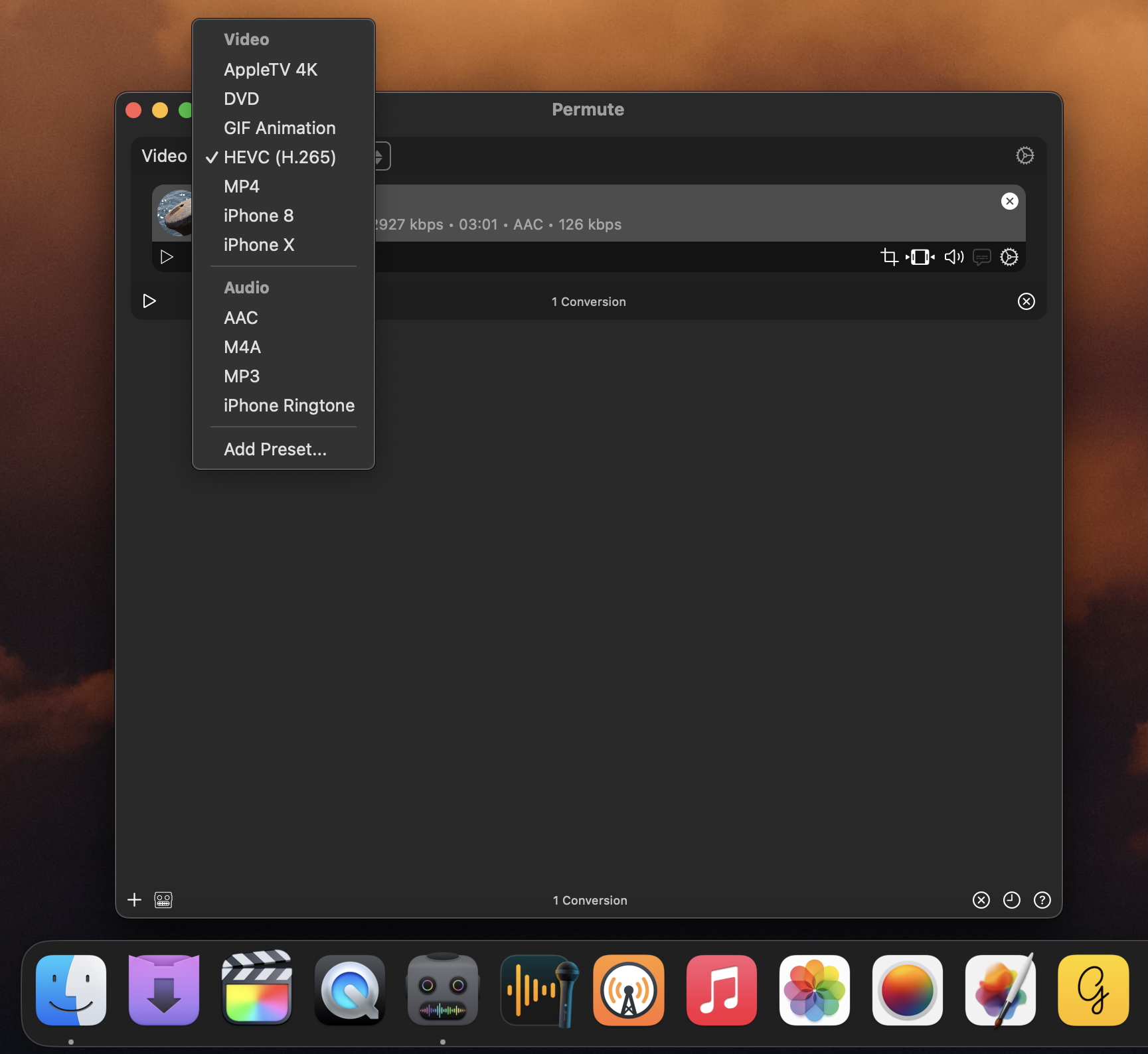Click the plus button to add files
1148x1054 pixels.
(134, 900)
